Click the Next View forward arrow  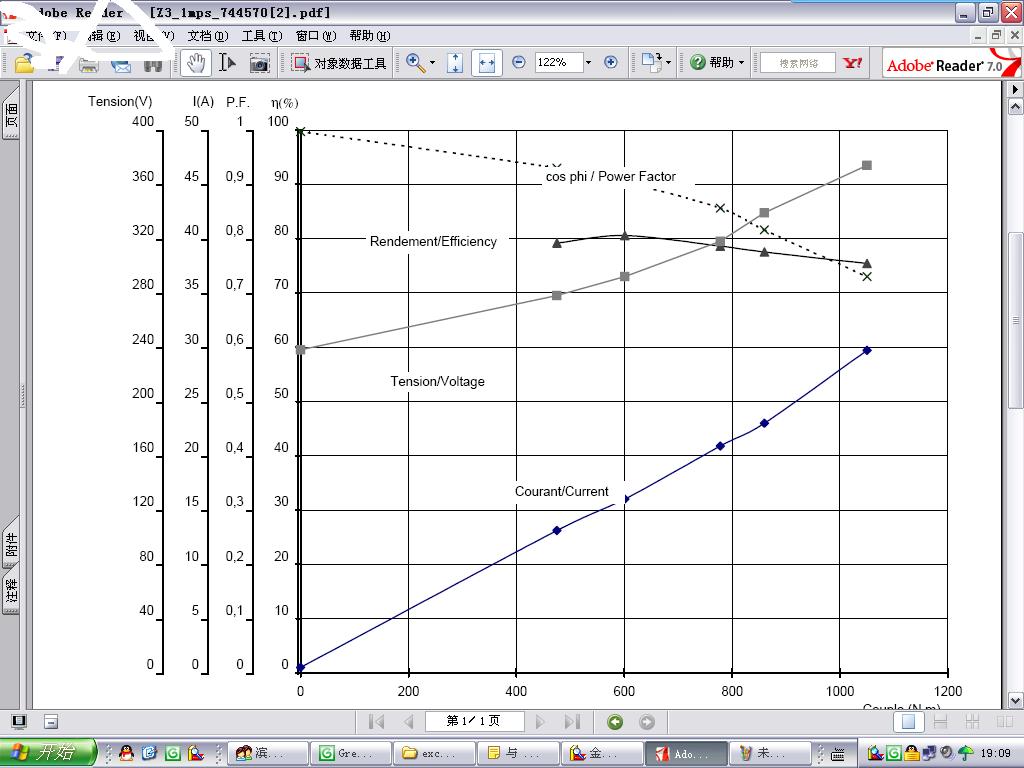(647, 722)
